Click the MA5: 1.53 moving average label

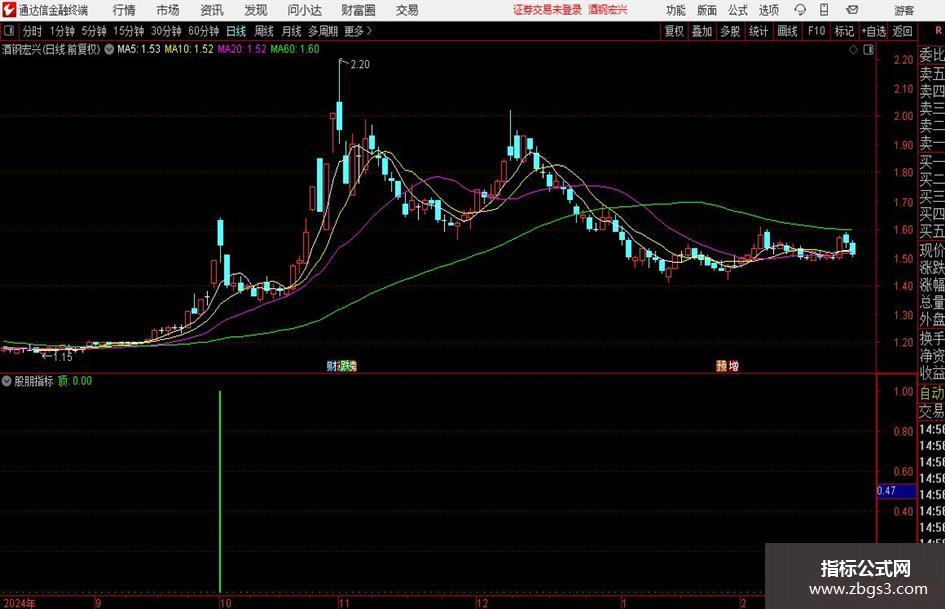tap(139, 49)
